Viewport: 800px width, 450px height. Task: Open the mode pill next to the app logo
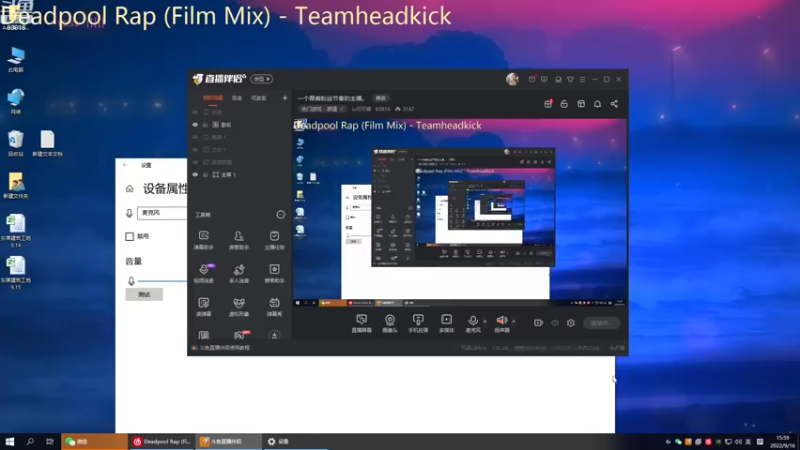(262, 79)
